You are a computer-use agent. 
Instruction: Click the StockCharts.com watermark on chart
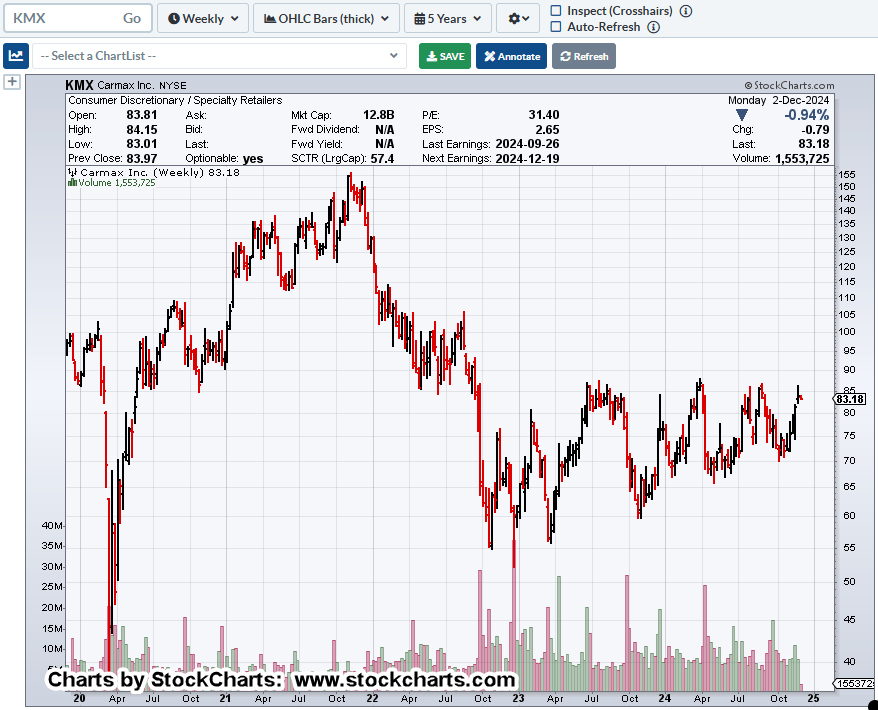point(789,87)
